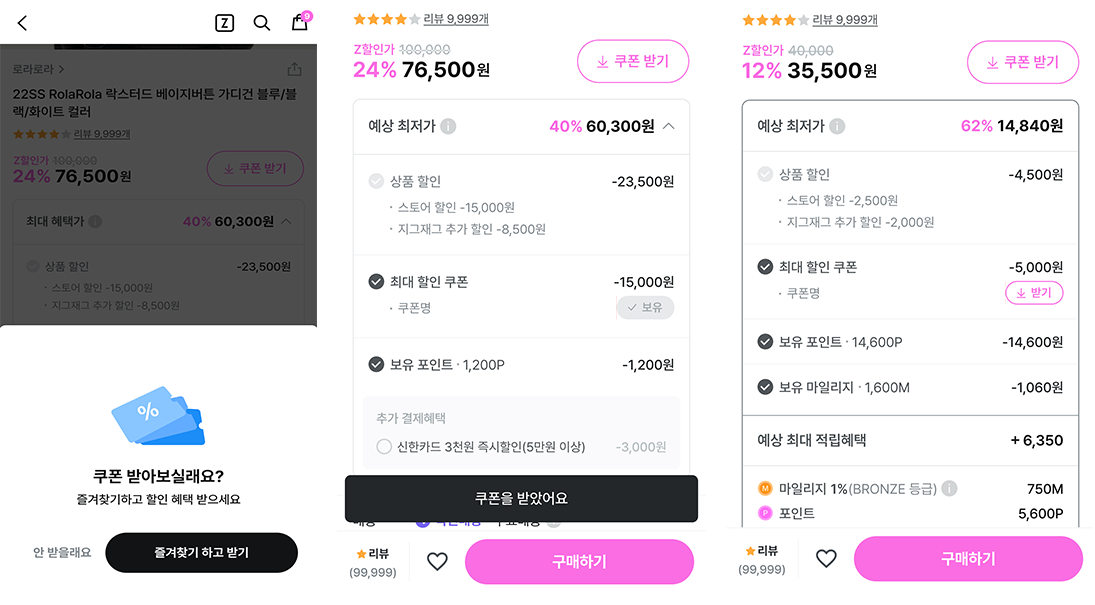Decline with the 안 받을래요 button
The height and width of the screenshot is (605, 1095).
62,552
